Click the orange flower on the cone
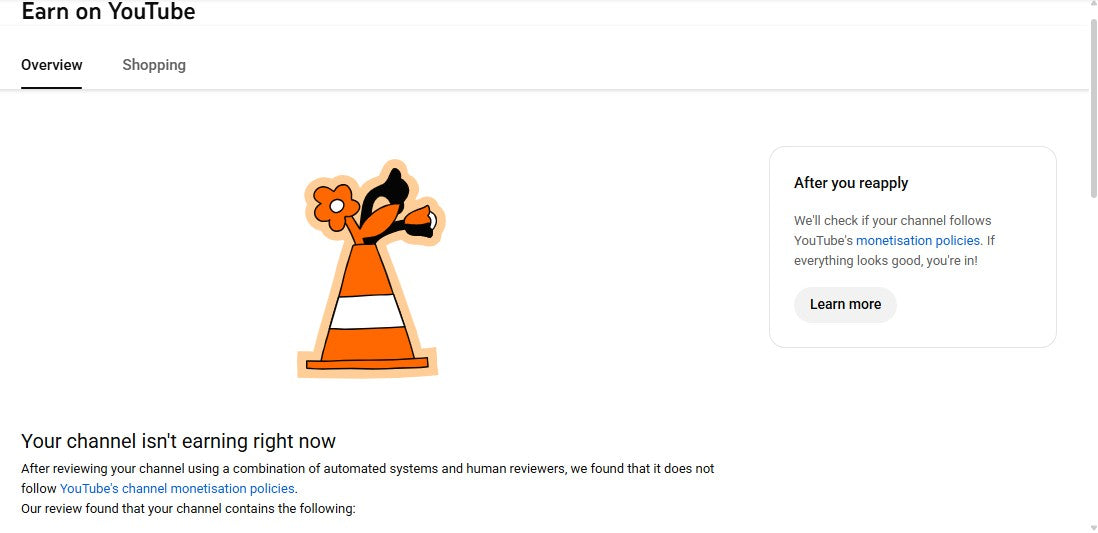This screenshot has width=1098, height=533. (334, 204)
